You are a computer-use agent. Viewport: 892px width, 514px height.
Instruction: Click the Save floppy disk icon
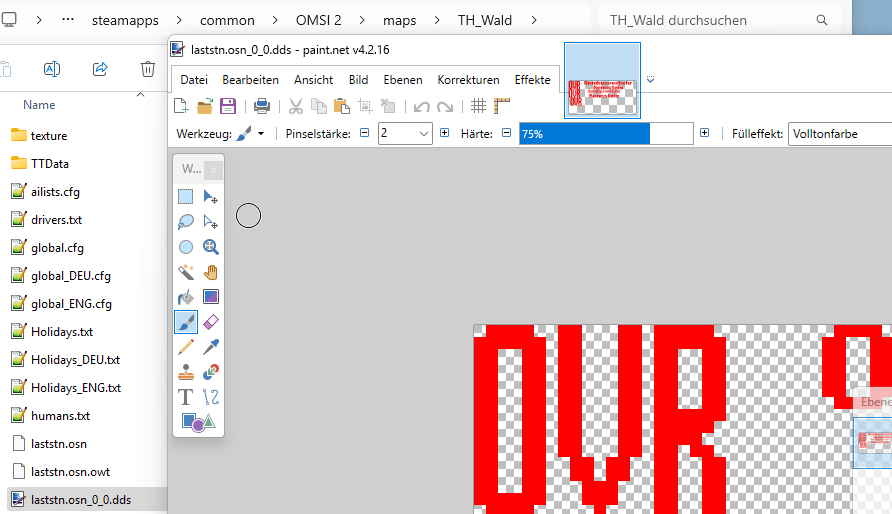[228, 106]
